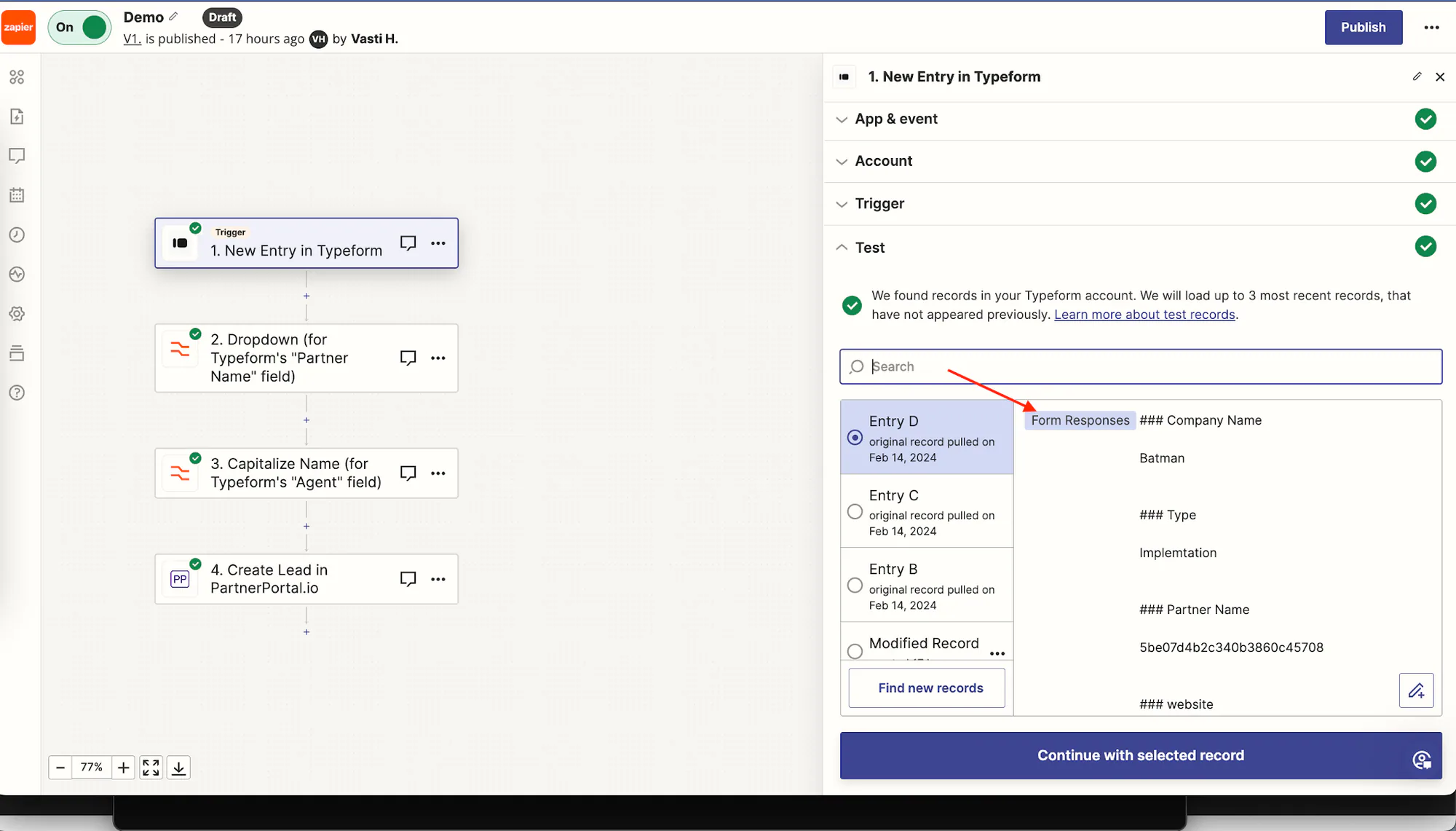Select the Entry D radio button

(x=855, y=438)
